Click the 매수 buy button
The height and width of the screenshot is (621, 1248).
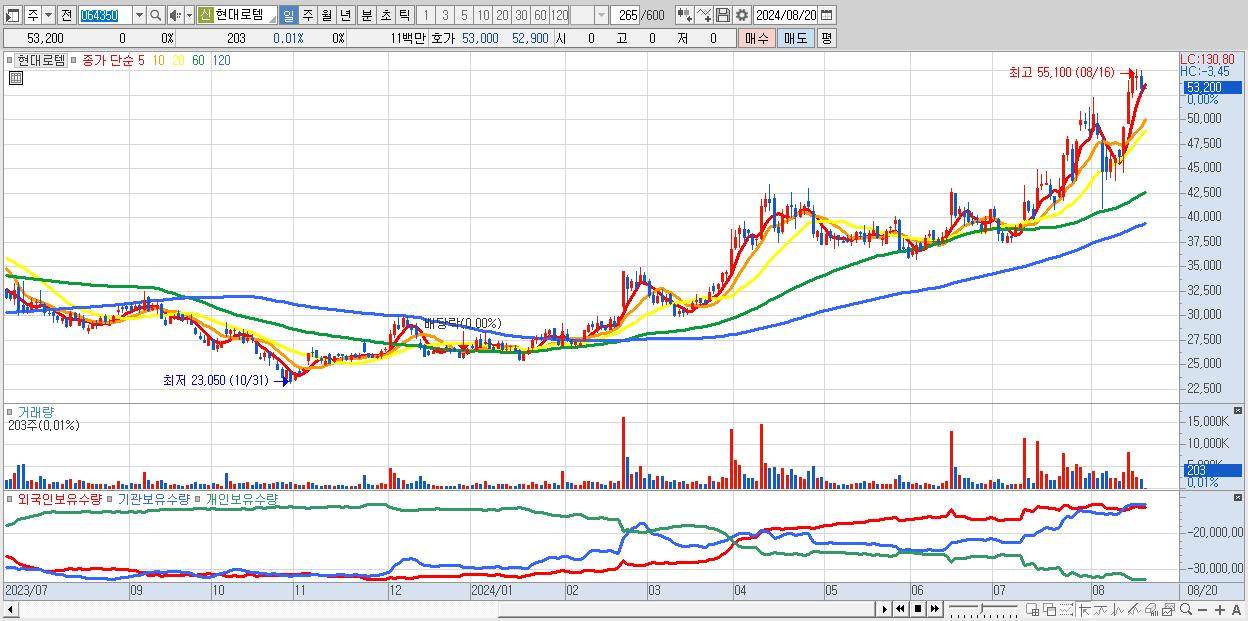[x=757, y=38]
